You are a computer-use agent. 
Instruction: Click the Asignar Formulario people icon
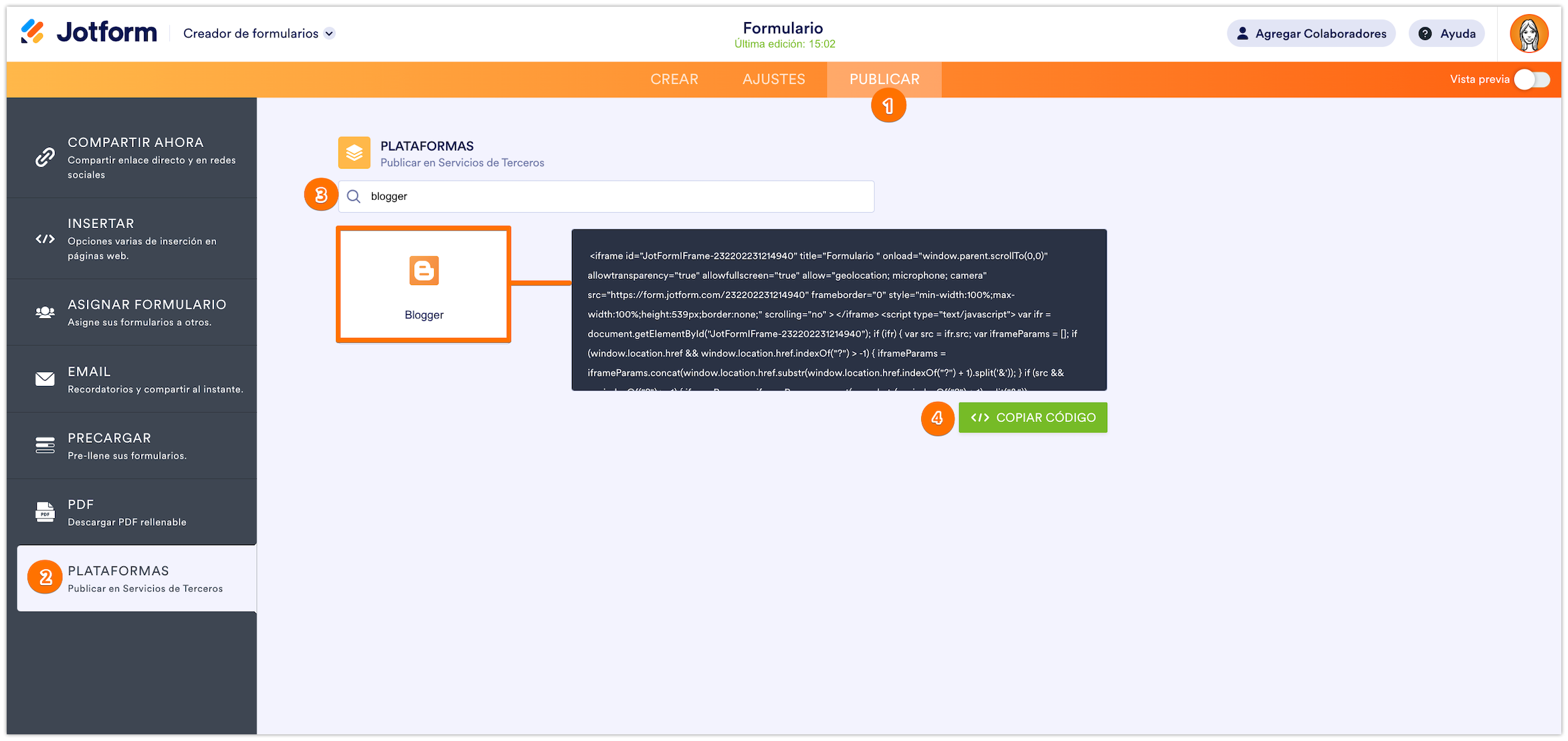point(45,312)
